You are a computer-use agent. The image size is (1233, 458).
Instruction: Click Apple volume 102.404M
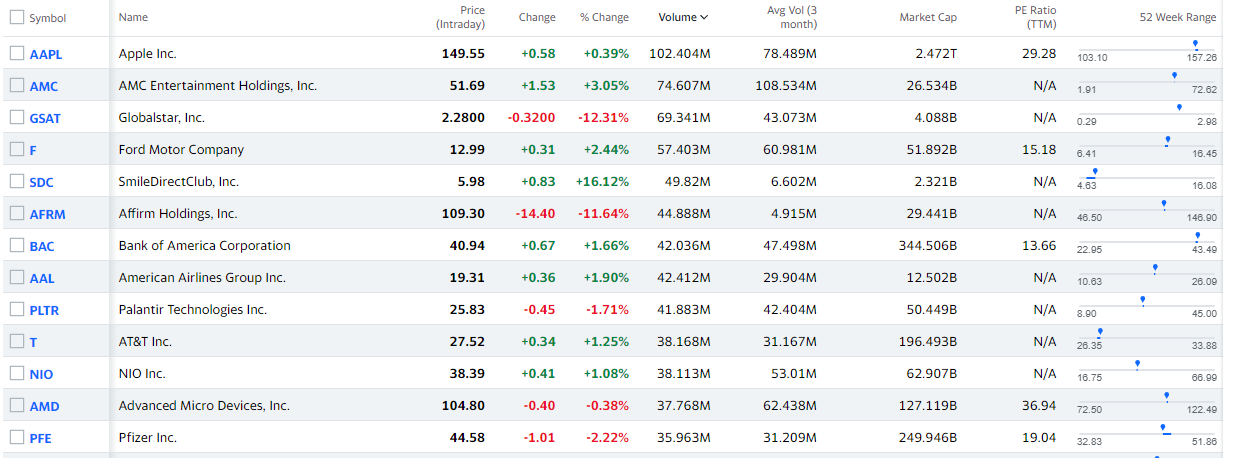(680, 53)
